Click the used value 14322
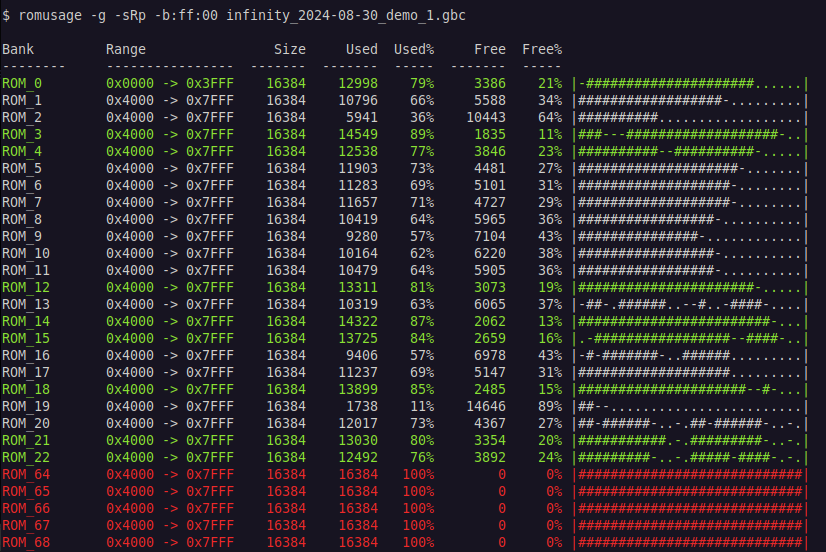This screenshot has height=552, width=826. coord(358,321)
